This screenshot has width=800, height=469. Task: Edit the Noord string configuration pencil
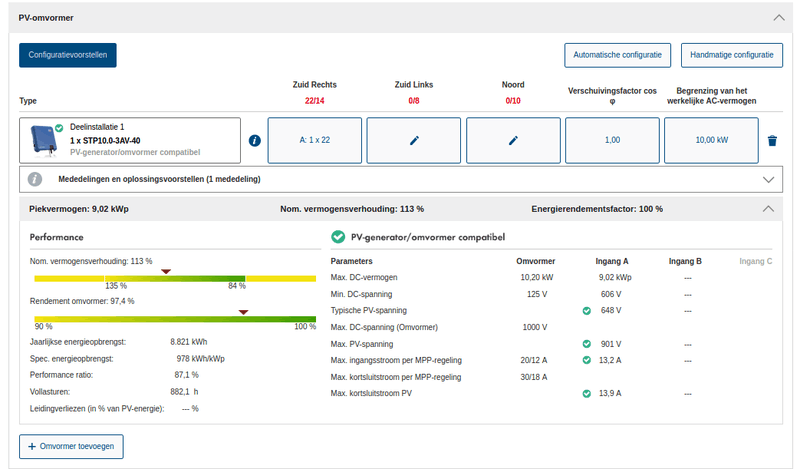513,141
